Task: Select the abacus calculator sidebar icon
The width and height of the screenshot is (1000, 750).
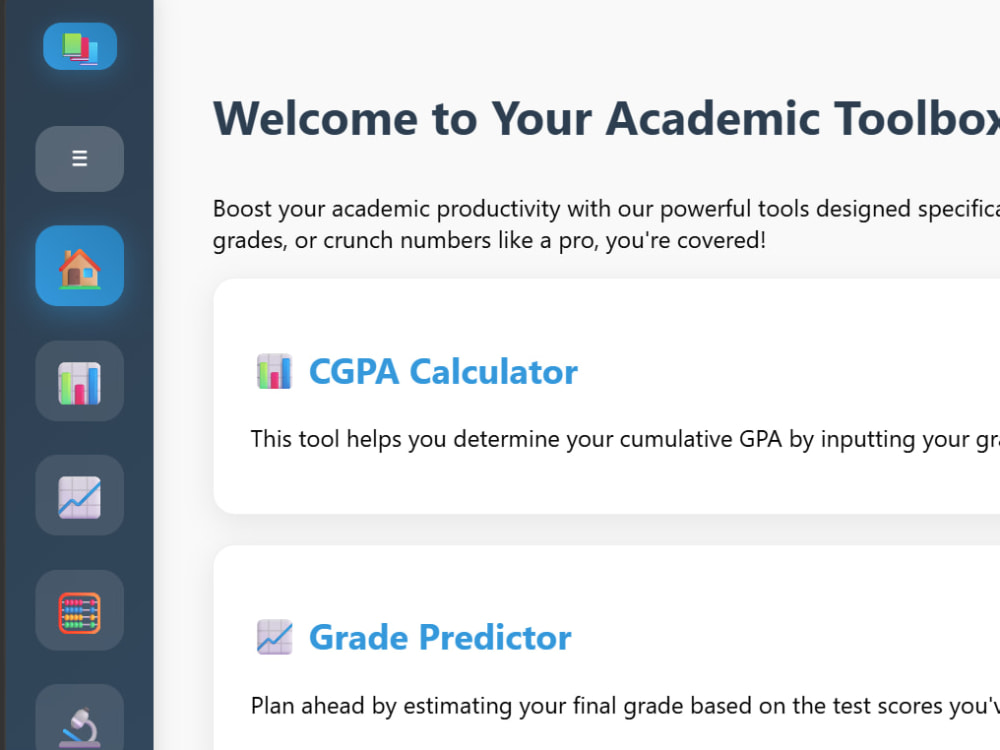Action: [80, 610]
